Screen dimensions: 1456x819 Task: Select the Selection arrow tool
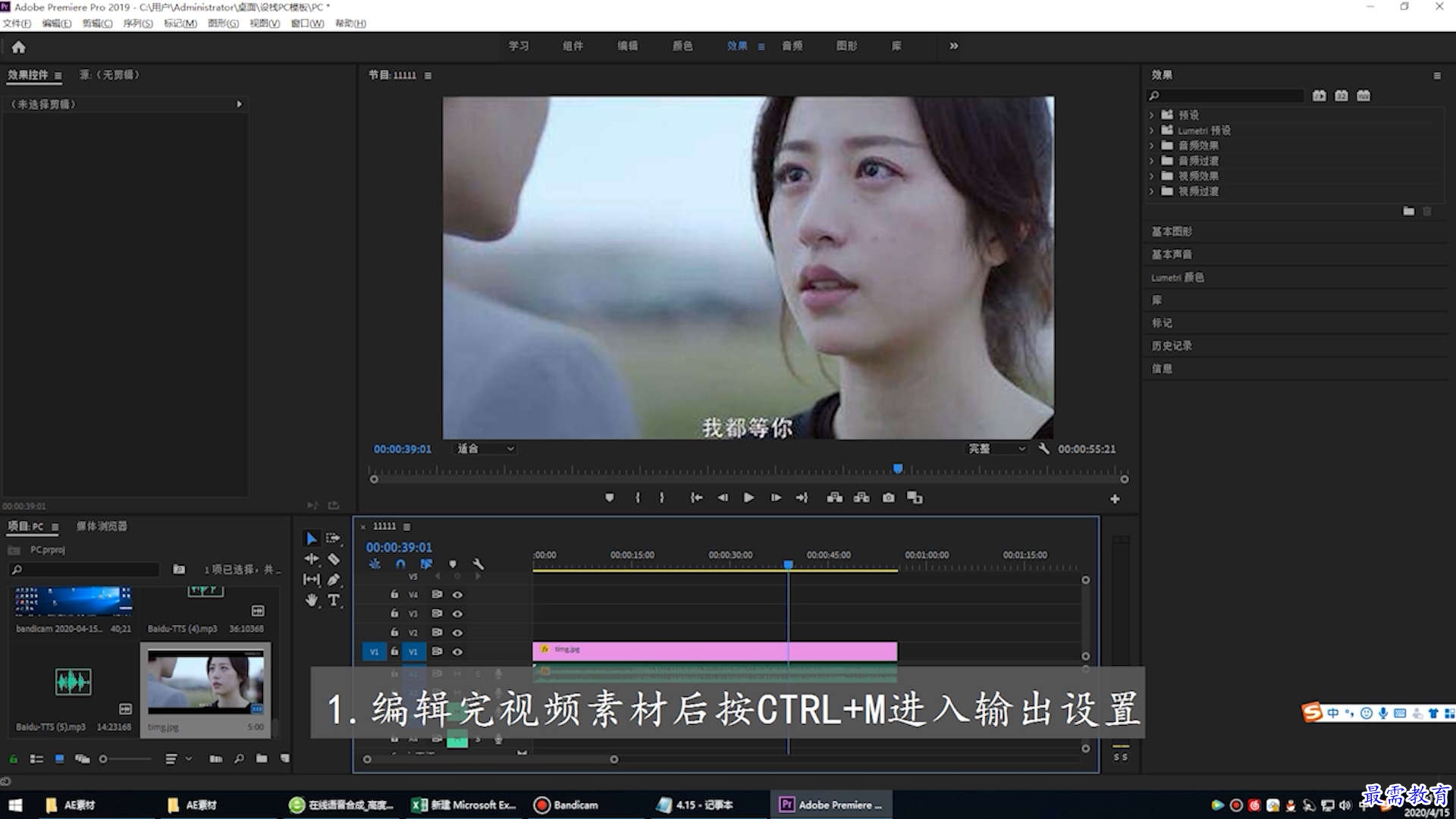[x=311, y=538]
